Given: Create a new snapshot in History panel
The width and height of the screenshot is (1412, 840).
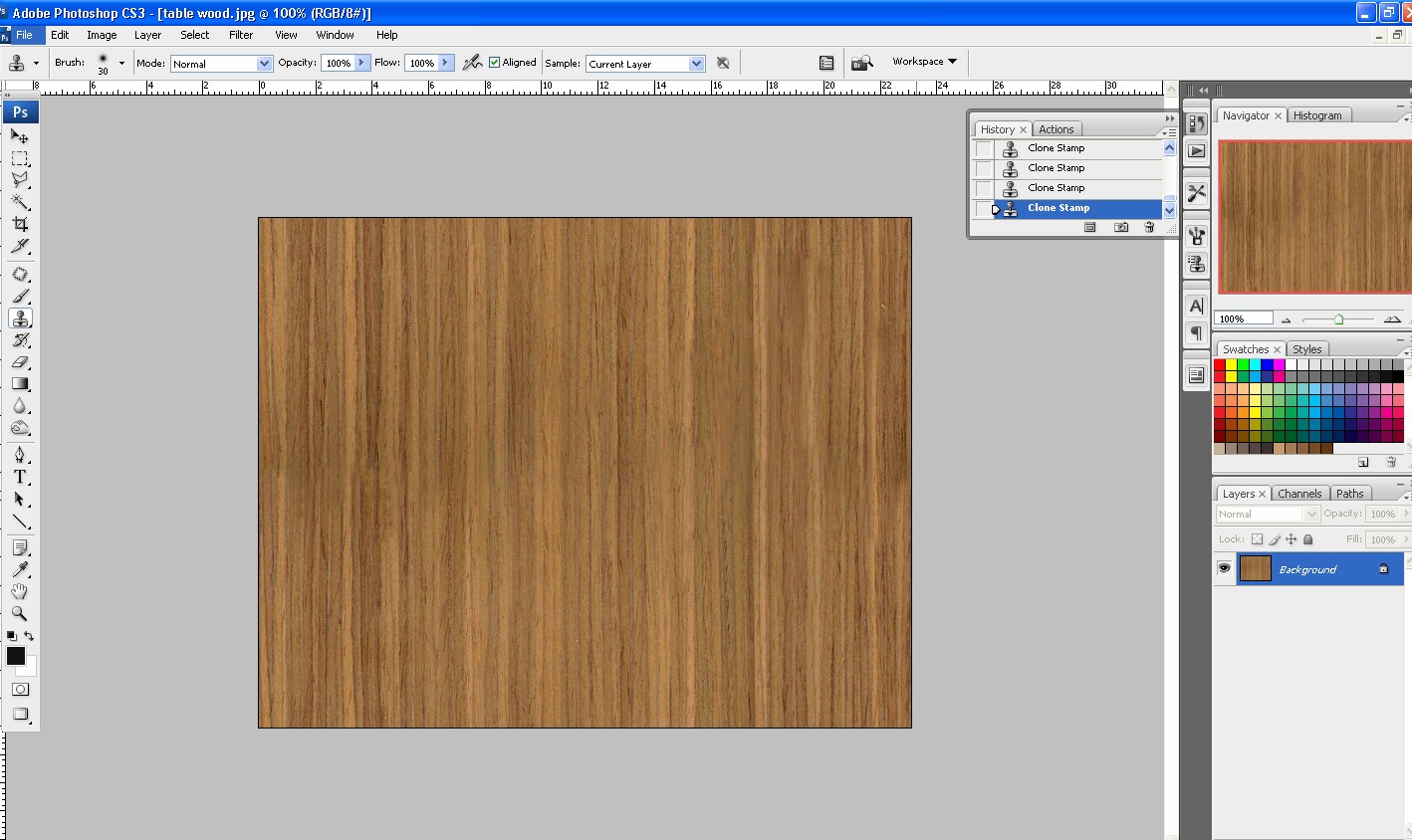Looking at the screenshot, I should [1120, 227].
